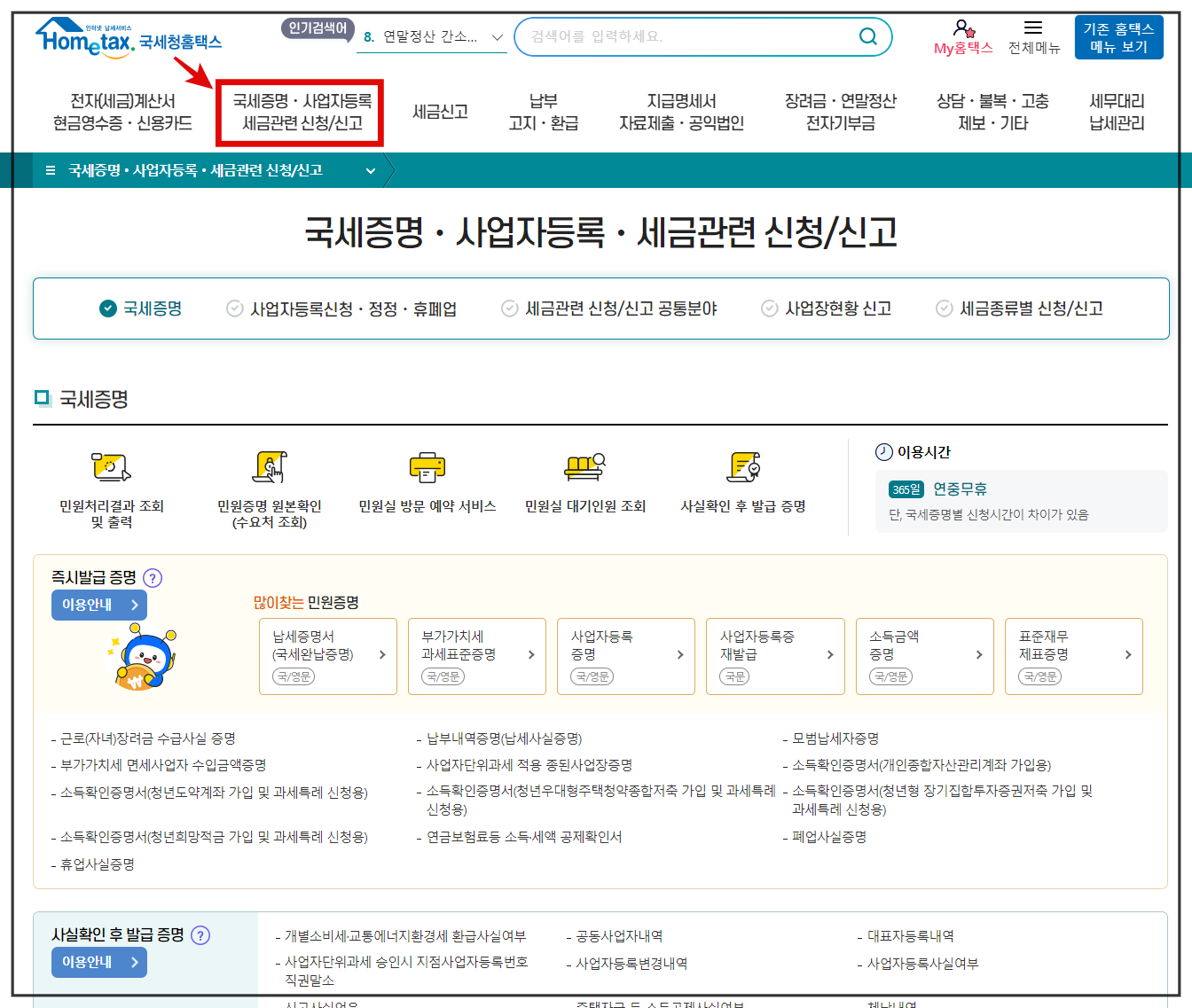The image size is (1192, 1008).
Task: Click the search input field
Action: tap(701, 36)
